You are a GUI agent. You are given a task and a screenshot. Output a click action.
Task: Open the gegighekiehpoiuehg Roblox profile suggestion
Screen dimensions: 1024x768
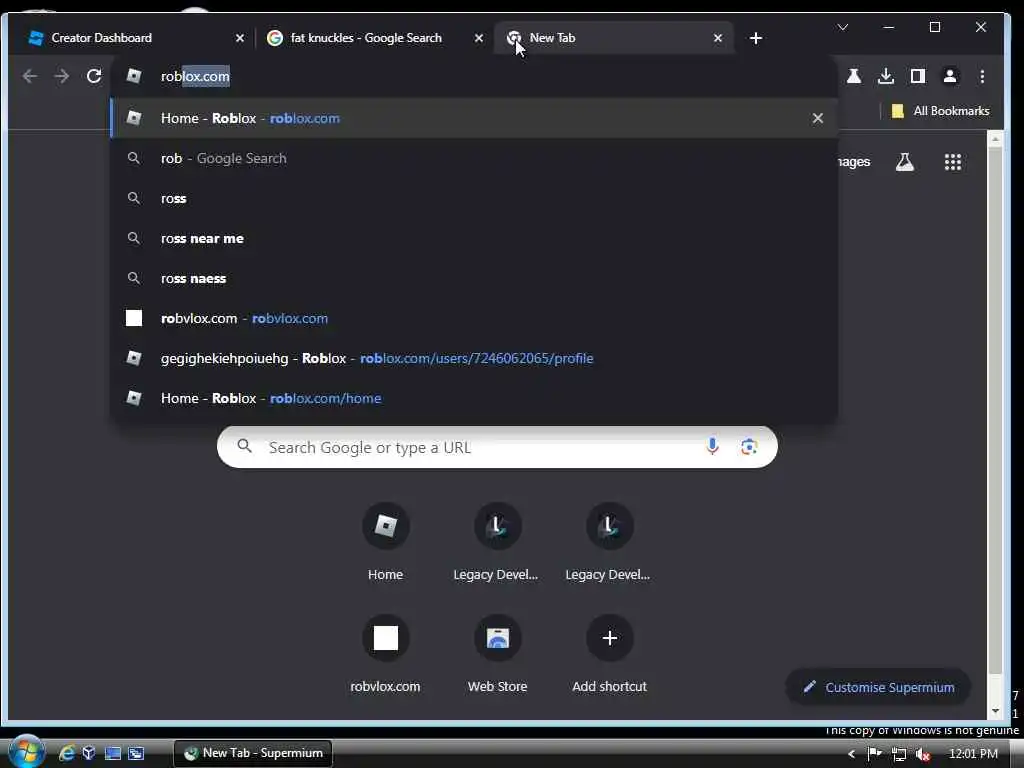(474, 358)
